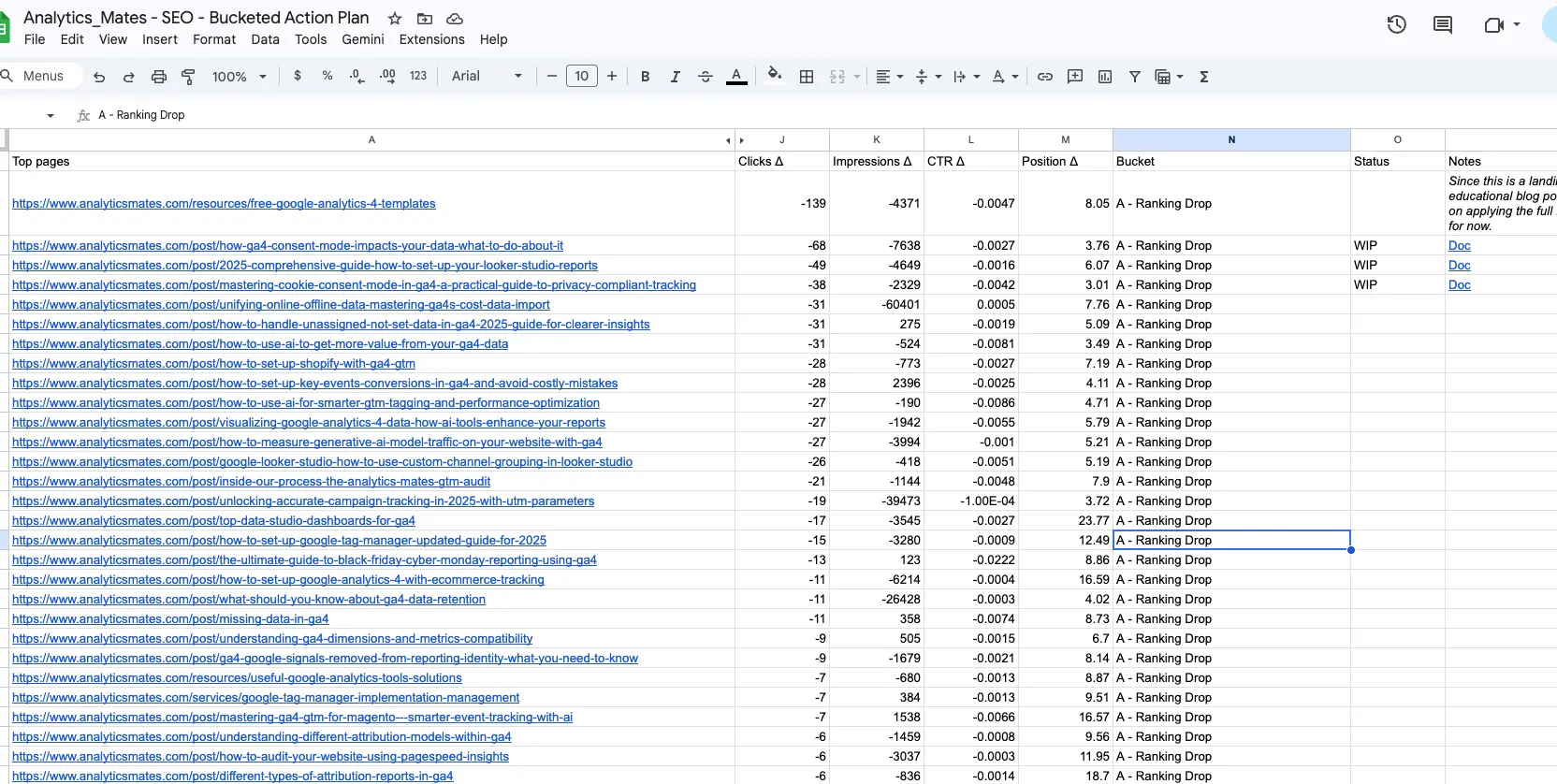Open vertical align dropdown

[928, 77]
